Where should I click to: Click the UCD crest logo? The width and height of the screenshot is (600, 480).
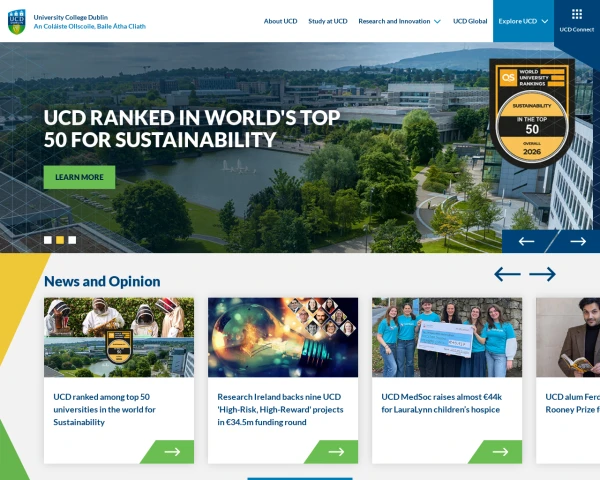pyautogui.click(x=16, y=22)
